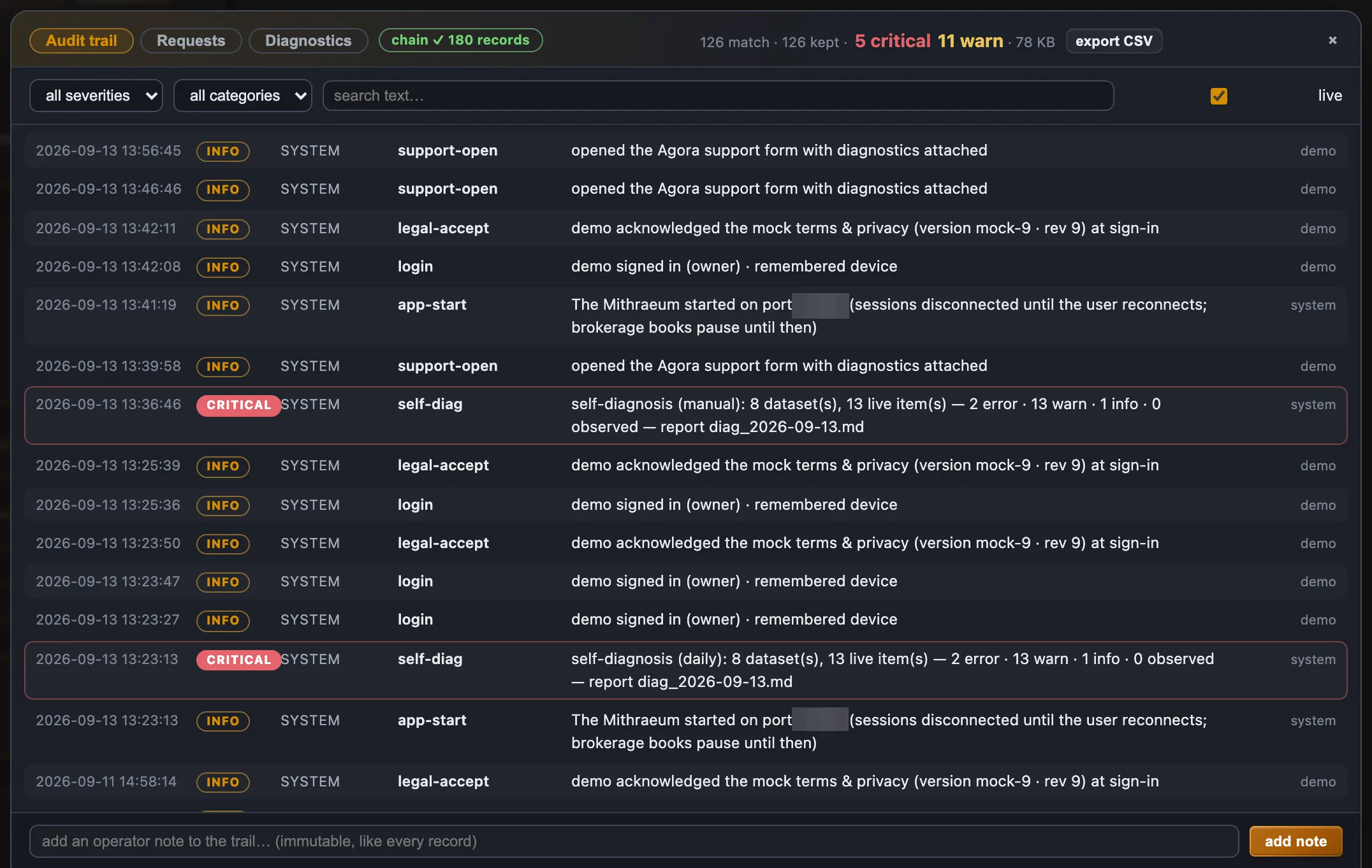
Task: Click the INFO badge at 13:56:45
Action: pos(223,152)
